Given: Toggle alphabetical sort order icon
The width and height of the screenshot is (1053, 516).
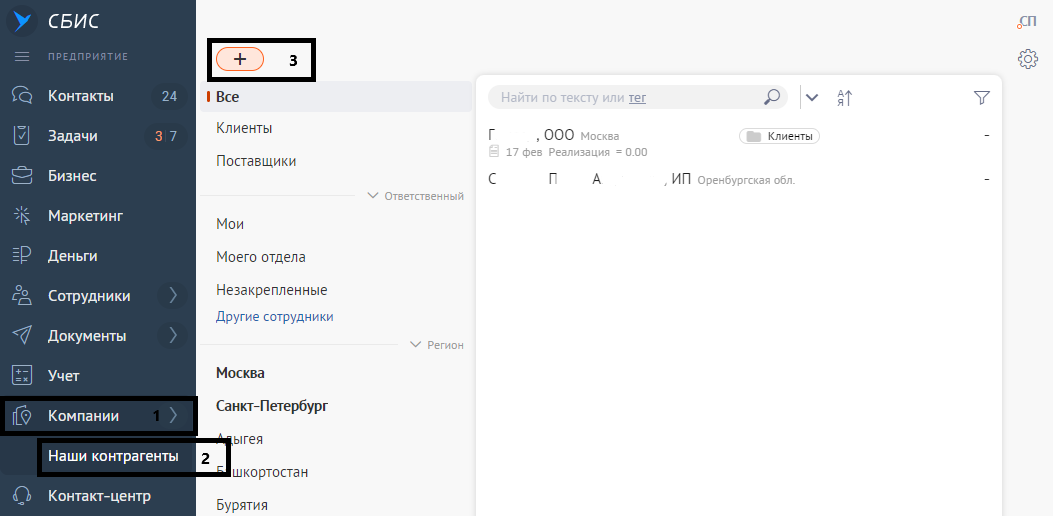Looking at the screenshot, I should click(845, 98).
